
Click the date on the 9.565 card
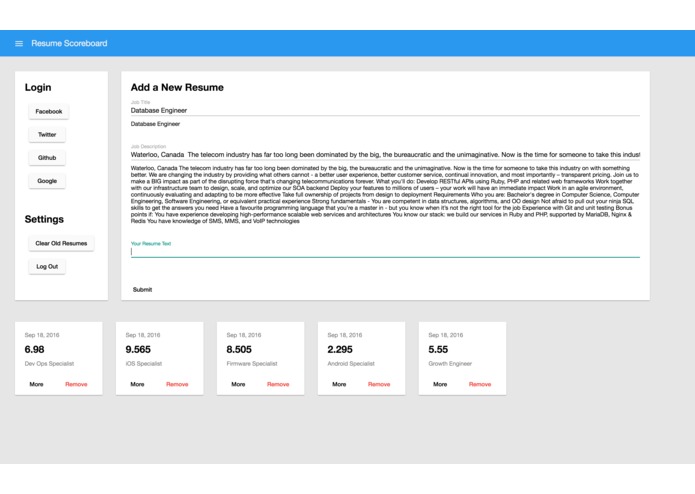click(x=143, y=335)
